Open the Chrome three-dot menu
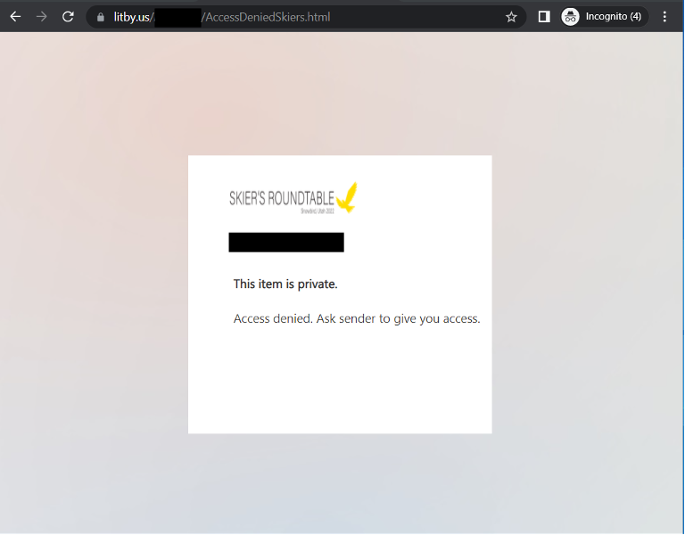This screenshot has height=536, width=686. [665, 17]
